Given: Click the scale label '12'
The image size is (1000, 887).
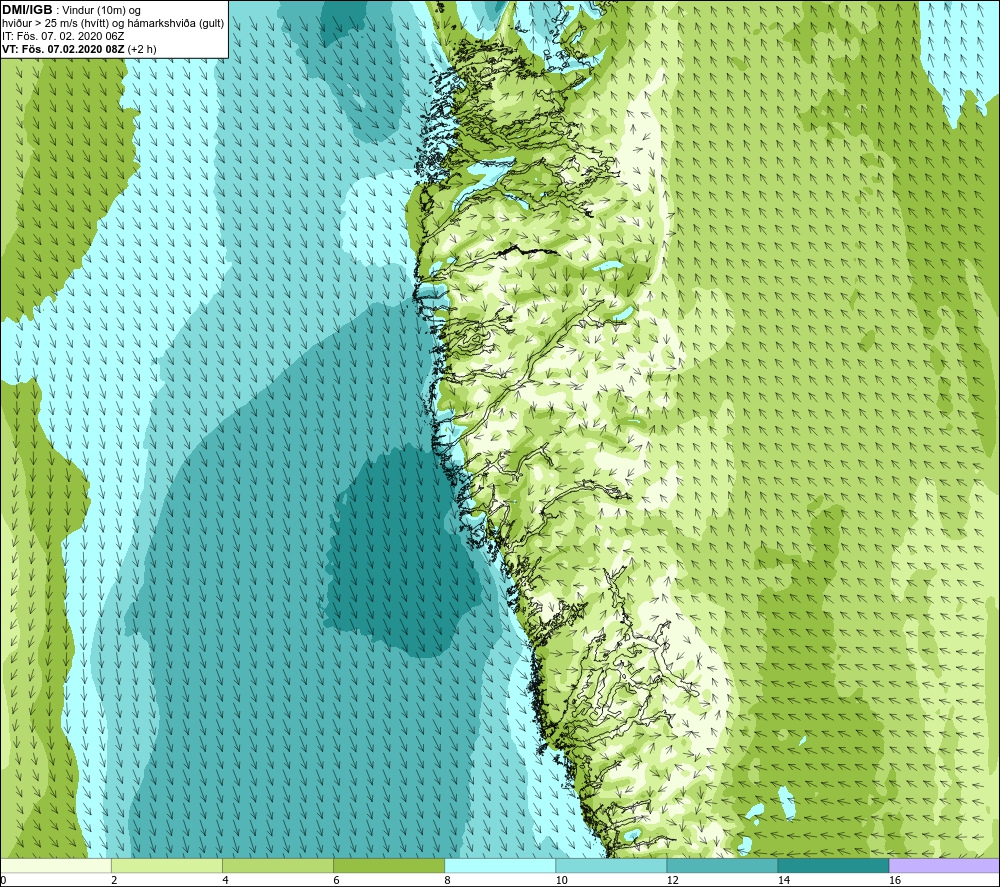Looking at the screenshot, I should [x=672, y=880].
